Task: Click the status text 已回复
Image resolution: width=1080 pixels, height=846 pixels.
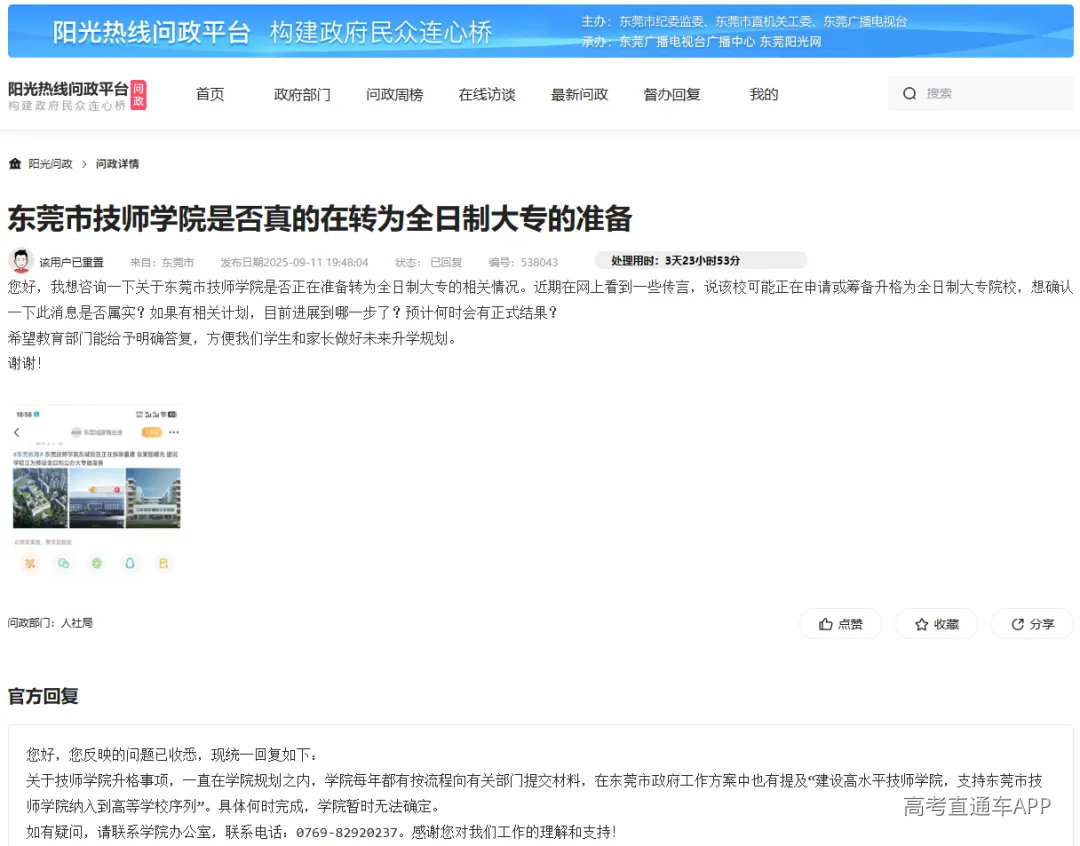Action: (x=446, y=262)
